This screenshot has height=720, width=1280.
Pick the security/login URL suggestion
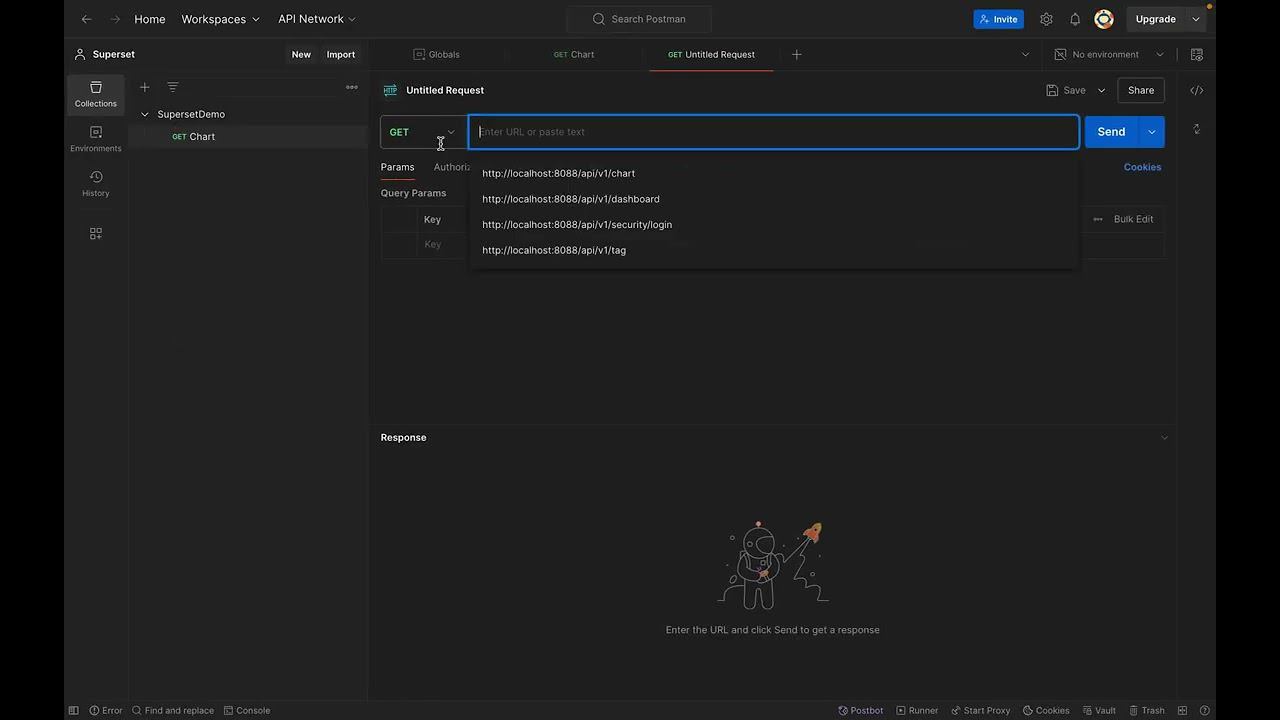click(x=577, y=225)
